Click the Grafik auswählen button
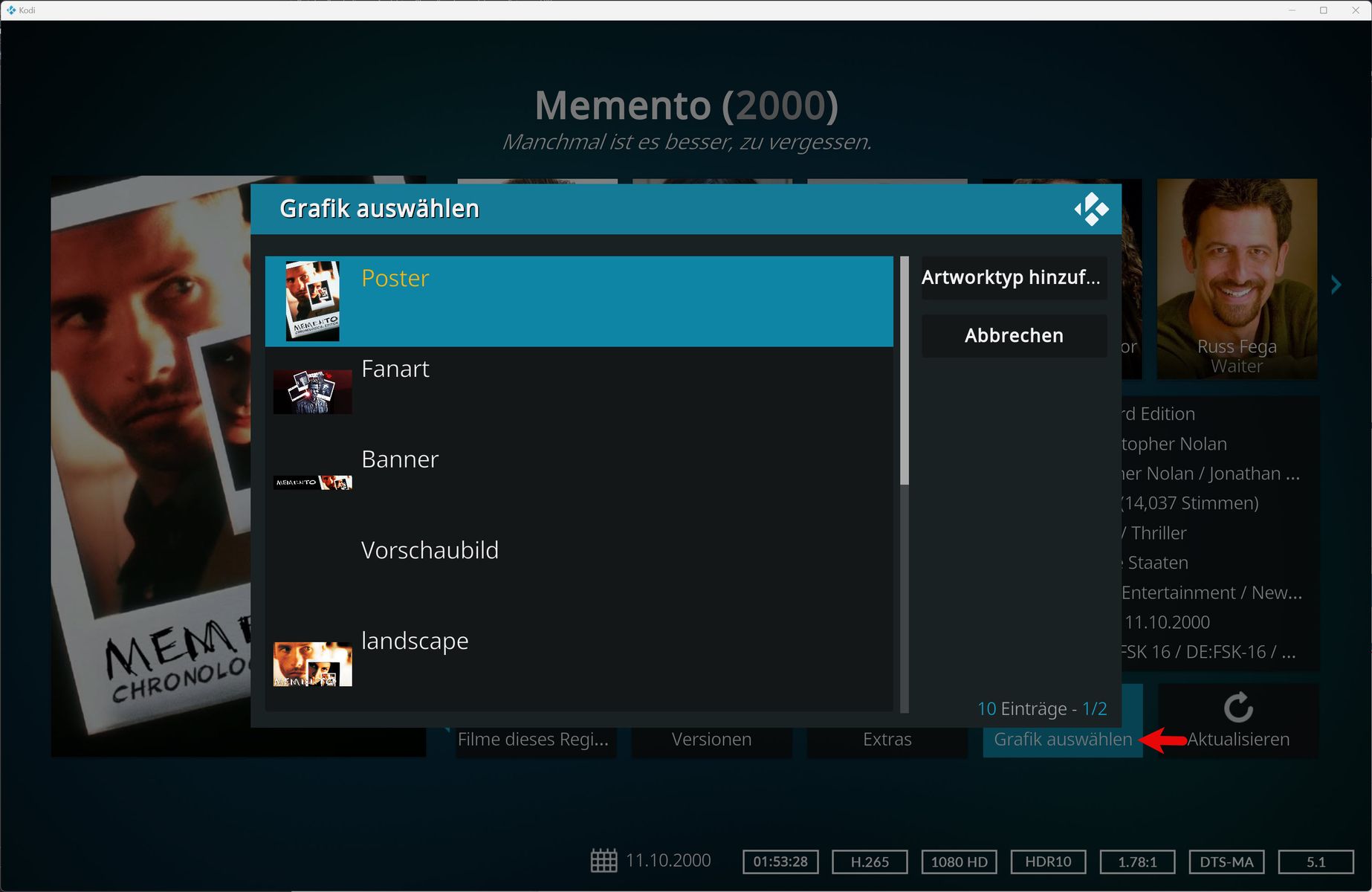Viewport: 1372px width, 892px height. click(1063, 739)
